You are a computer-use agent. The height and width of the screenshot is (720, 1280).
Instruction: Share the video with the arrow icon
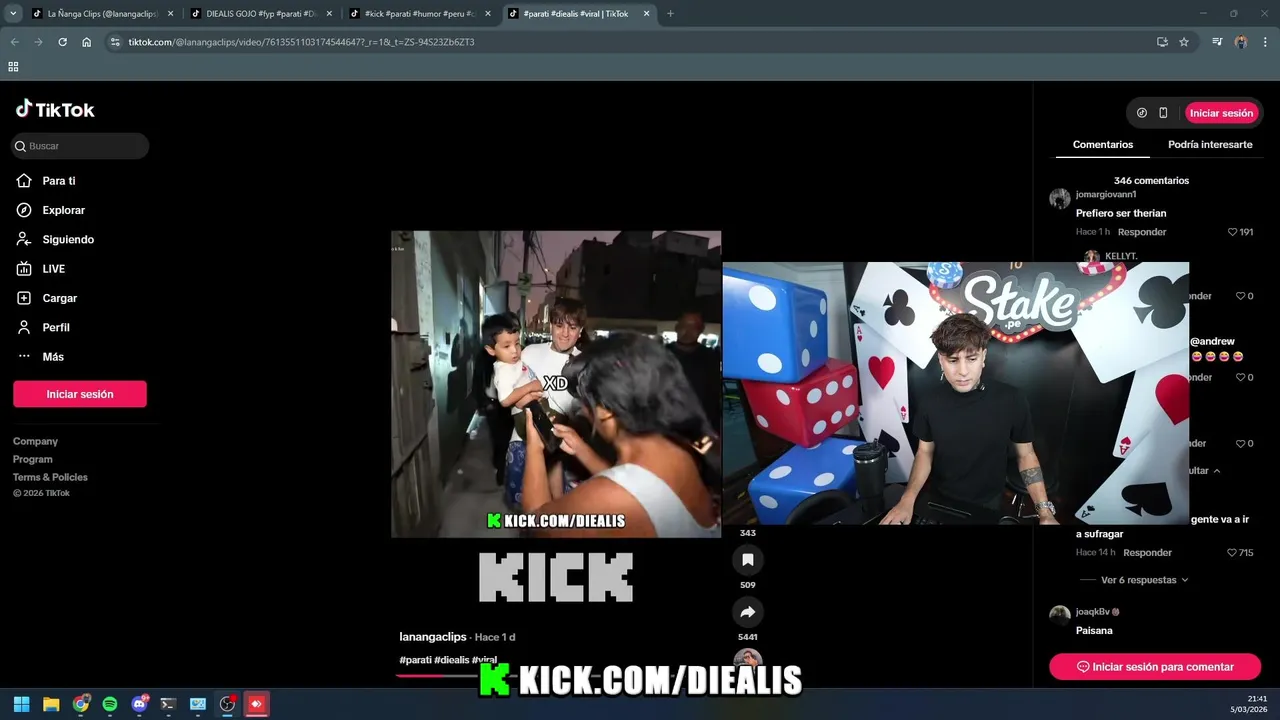(747, 612)
